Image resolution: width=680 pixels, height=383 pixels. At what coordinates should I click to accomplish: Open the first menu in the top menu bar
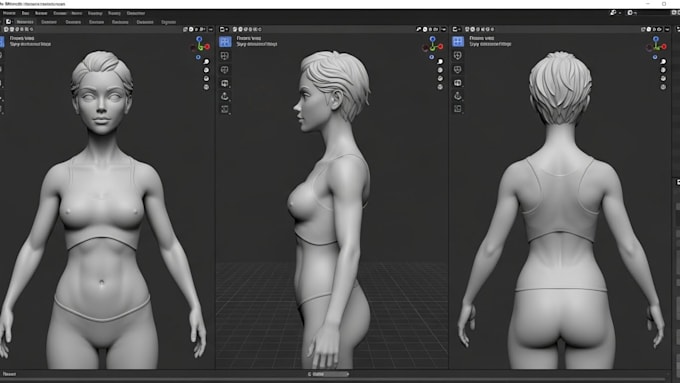tap(9, 13)
